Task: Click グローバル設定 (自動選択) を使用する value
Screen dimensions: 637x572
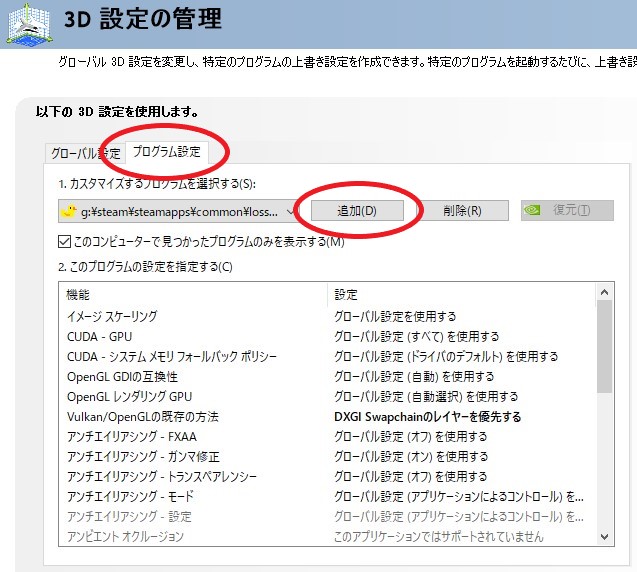Action: pos(426,396)
